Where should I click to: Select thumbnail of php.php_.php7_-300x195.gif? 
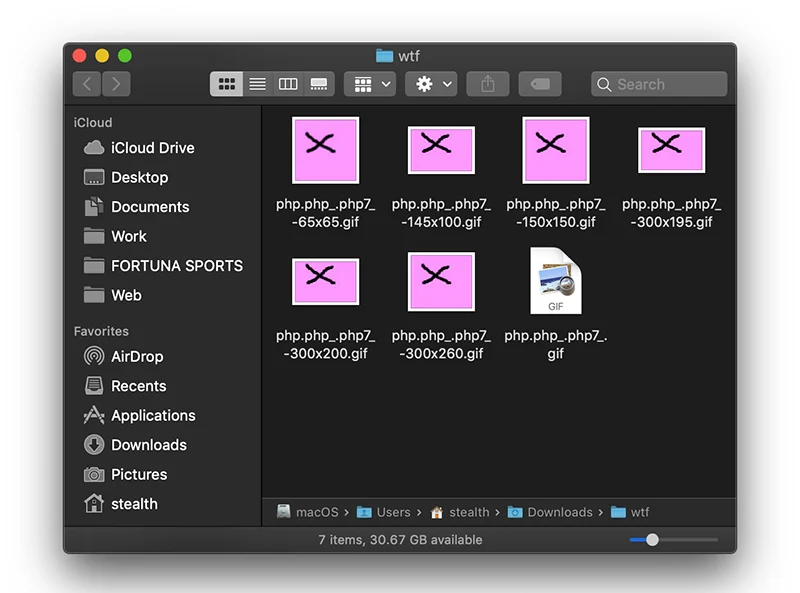[671, 150]
